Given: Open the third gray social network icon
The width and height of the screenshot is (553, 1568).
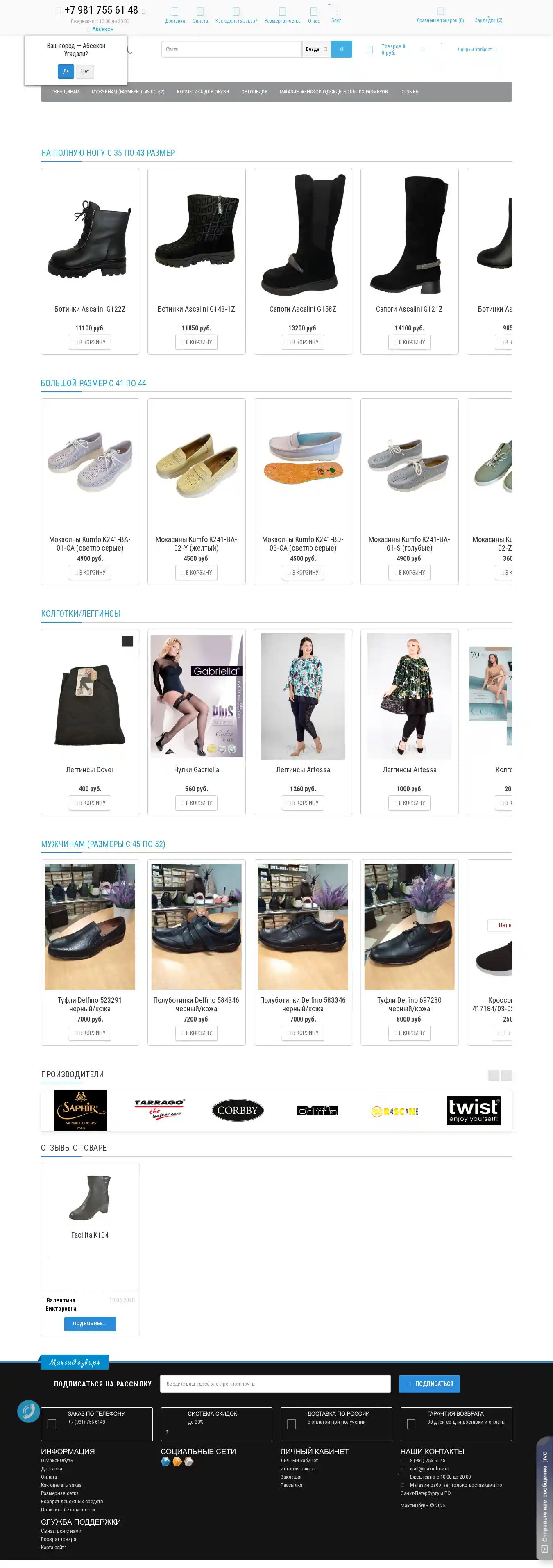Looking at the screenshot, I should click(189, 1461).
